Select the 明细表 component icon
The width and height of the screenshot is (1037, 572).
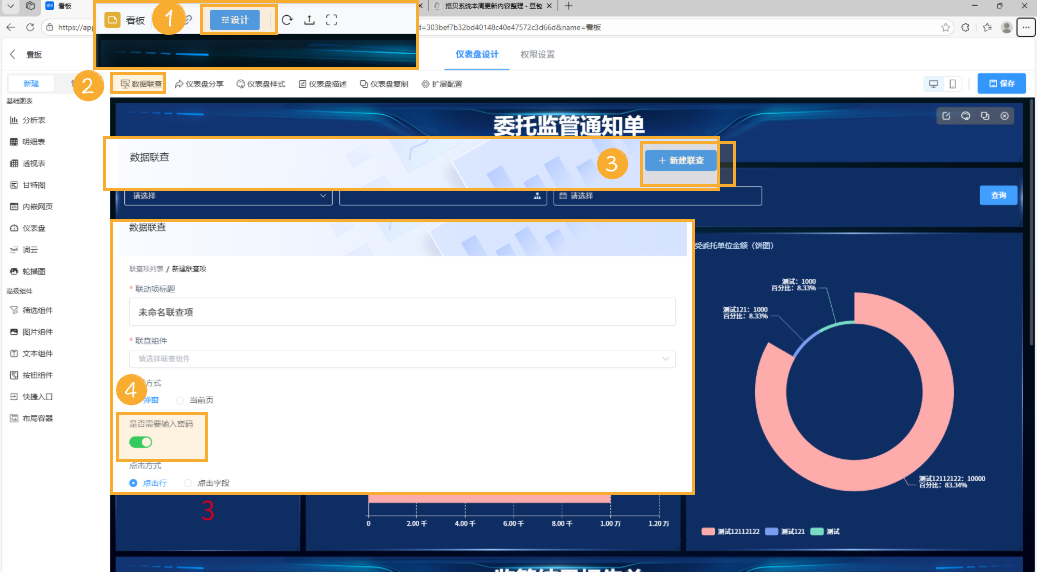pyautogui.click(x=14, y=142)
